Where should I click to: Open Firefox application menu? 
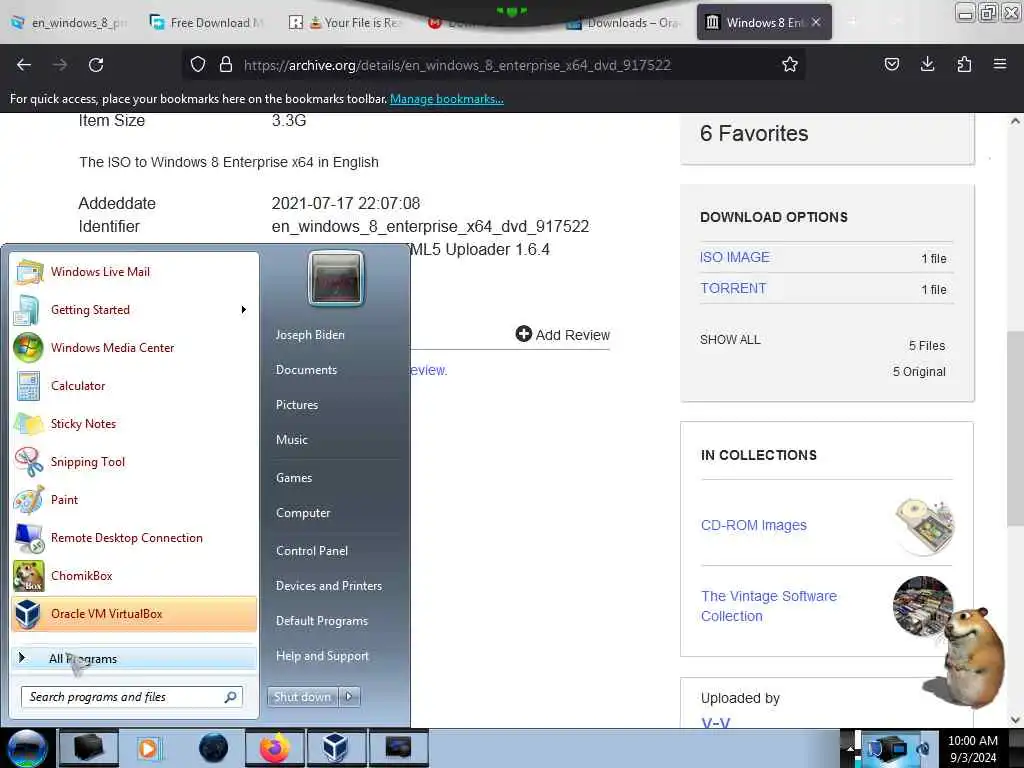coord(1000,65)
